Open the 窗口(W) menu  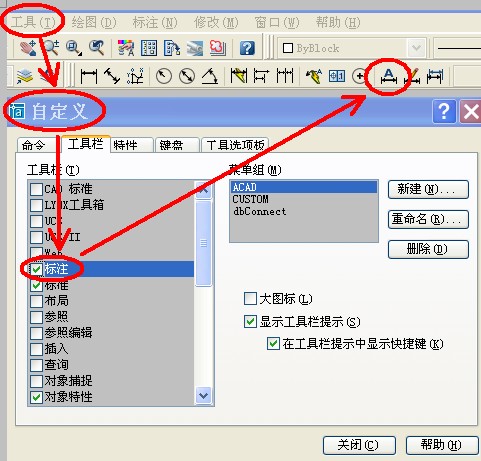point(277,22)
